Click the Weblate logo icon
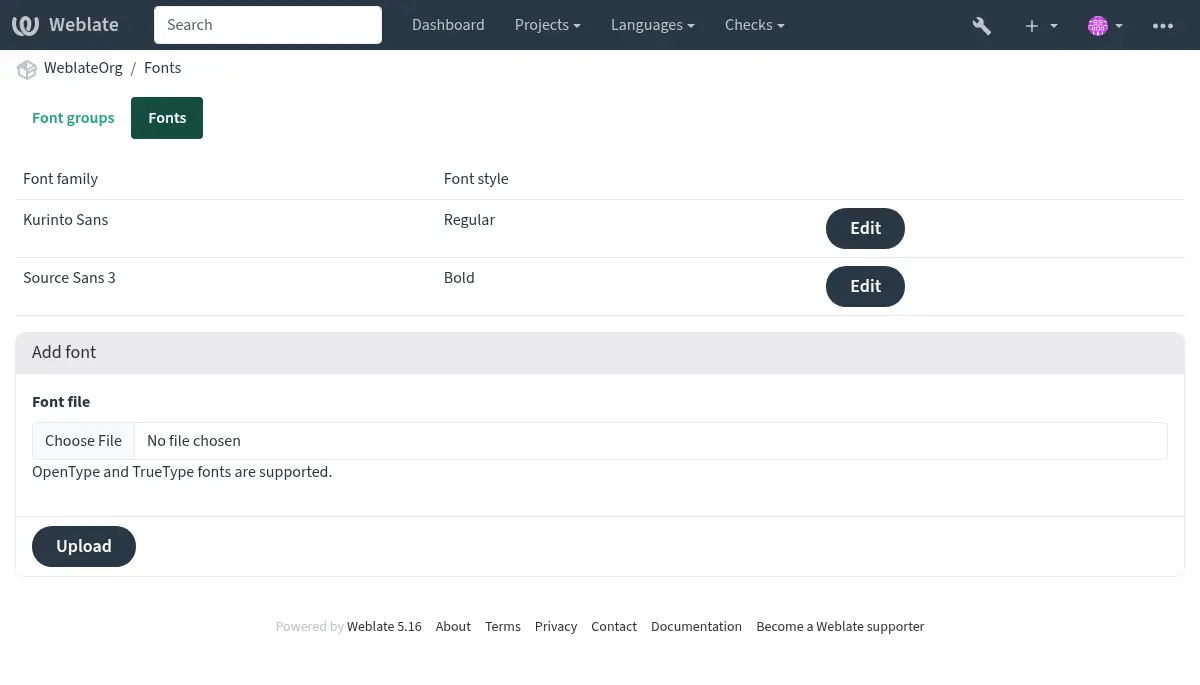This screenshot has width=1200, height=685. point(25,25)
